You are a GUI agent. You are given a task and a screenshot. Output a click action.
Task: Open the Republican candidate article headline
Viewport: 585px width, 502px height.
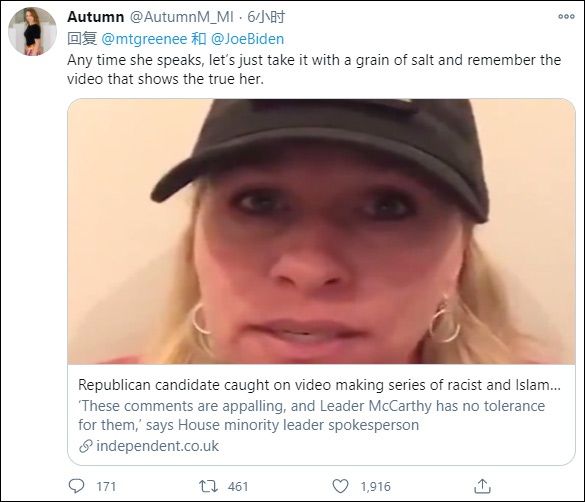coord(319,385)
